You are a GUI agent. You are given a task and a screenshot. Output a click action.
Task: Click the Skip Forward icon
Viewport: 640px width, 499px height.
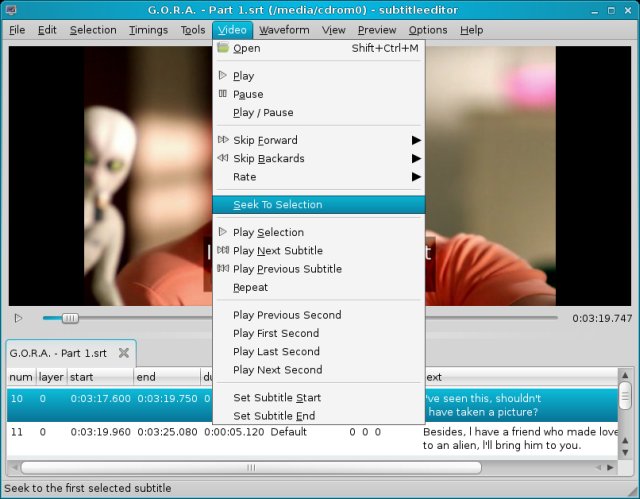pyautogui.click(x=223, y=140)
